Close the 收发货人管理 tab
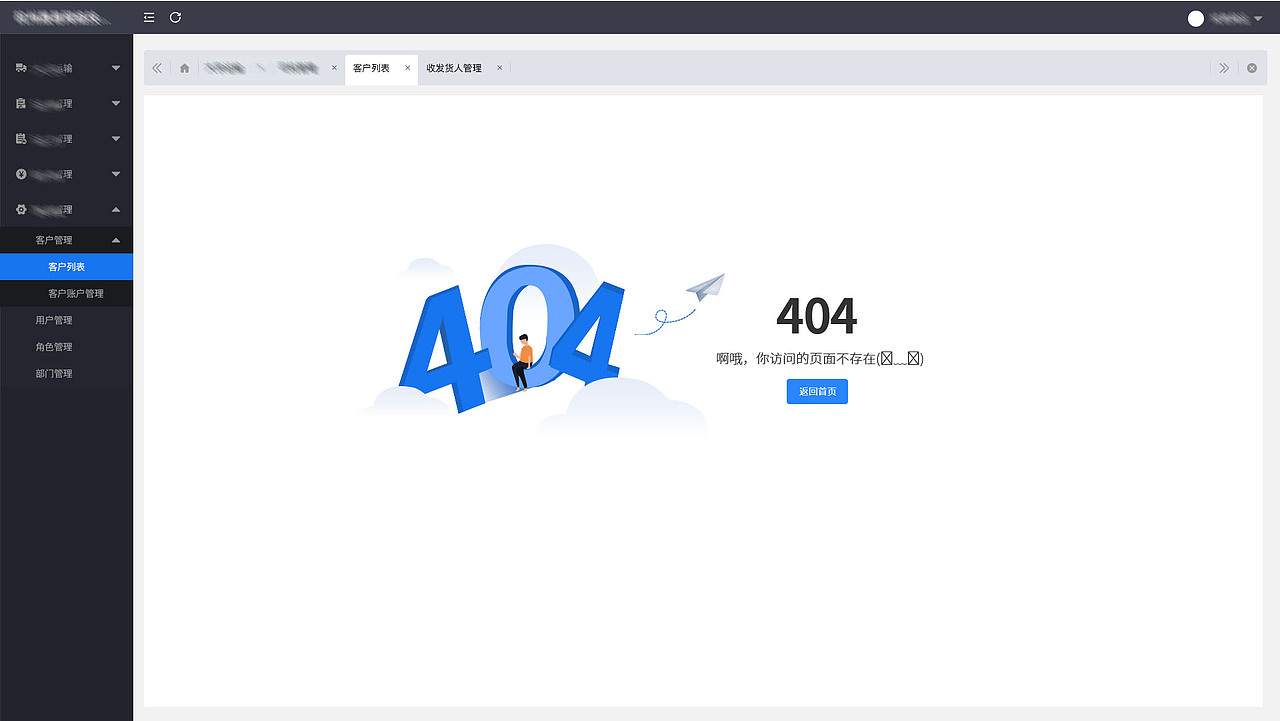Screen dimensions: 1280x721 499,68
